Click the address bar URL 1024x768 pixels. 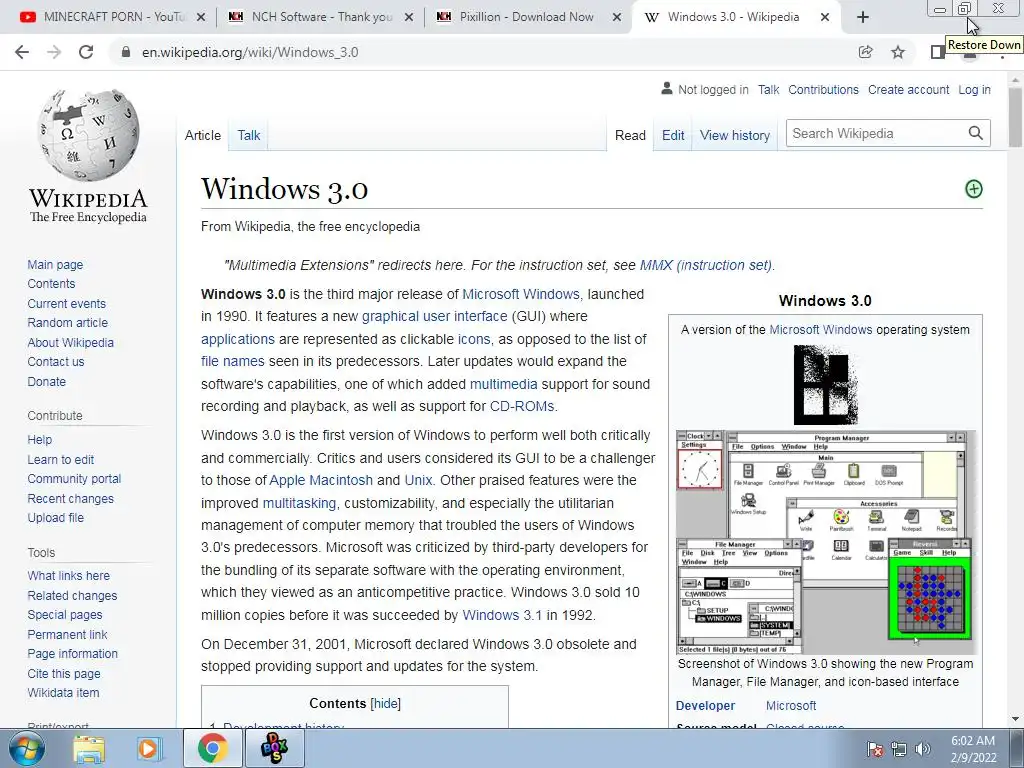(250, 52)
